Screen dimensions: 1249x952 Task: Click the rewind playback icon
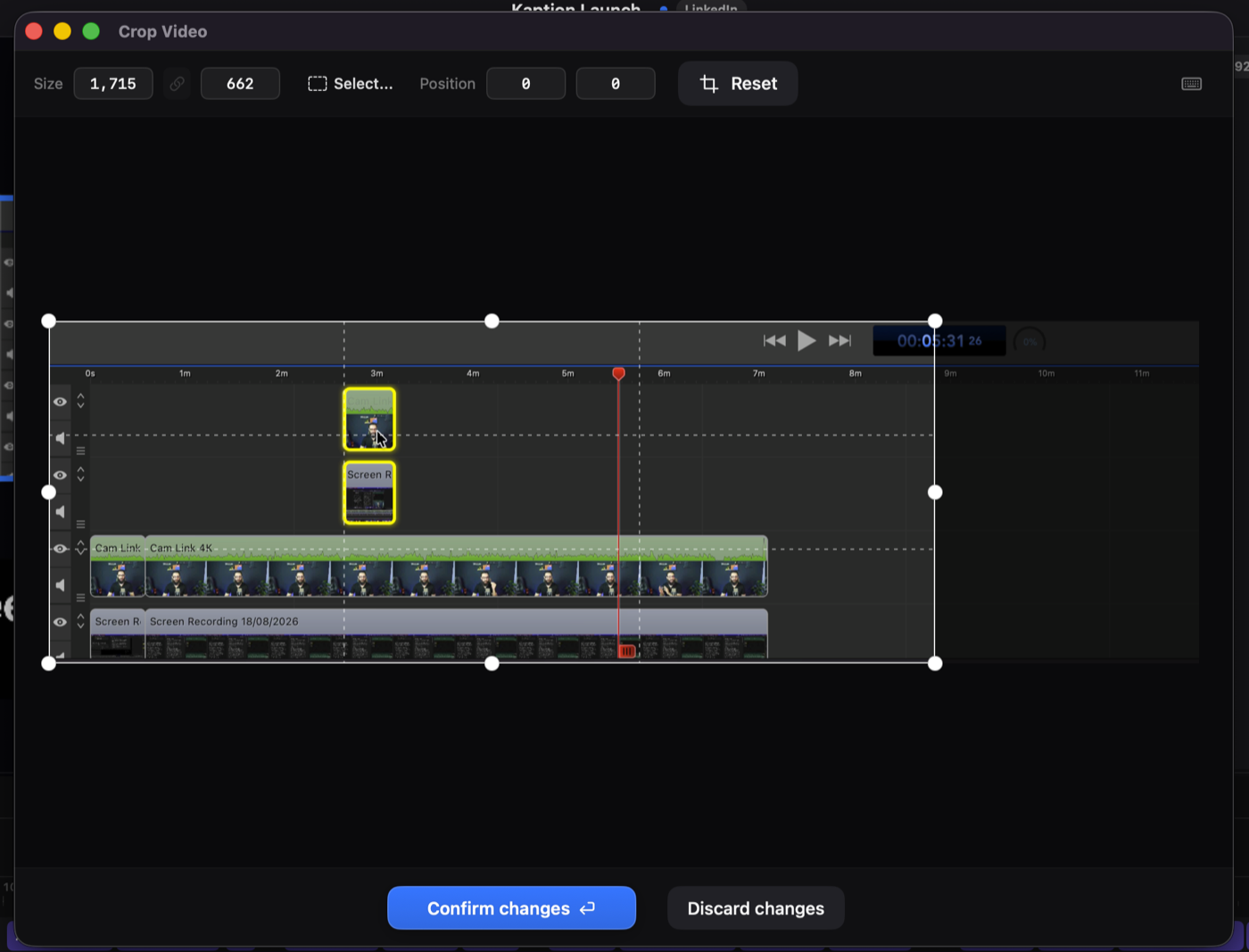tap(774, 341)
